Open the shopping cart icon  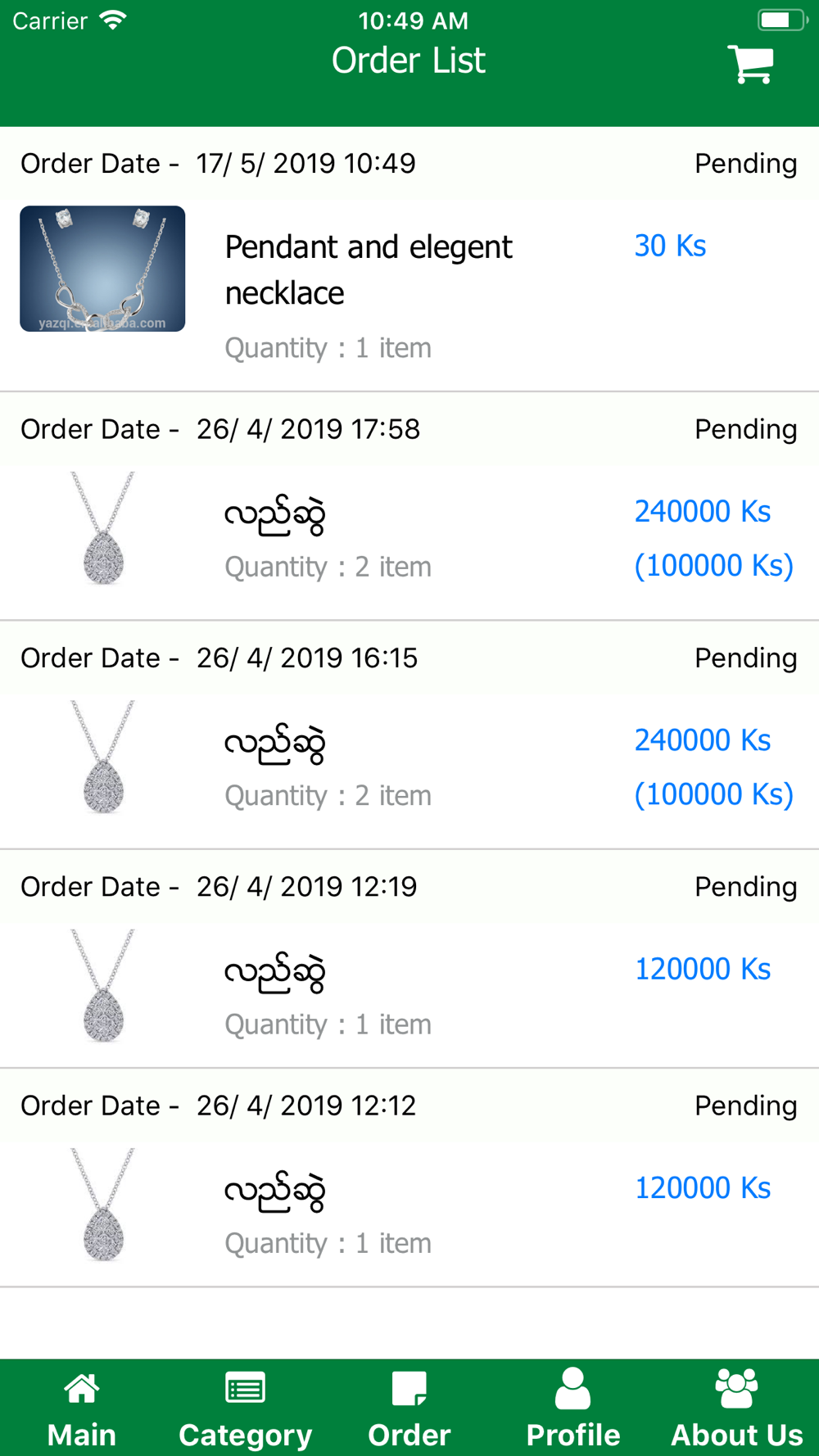750,64
